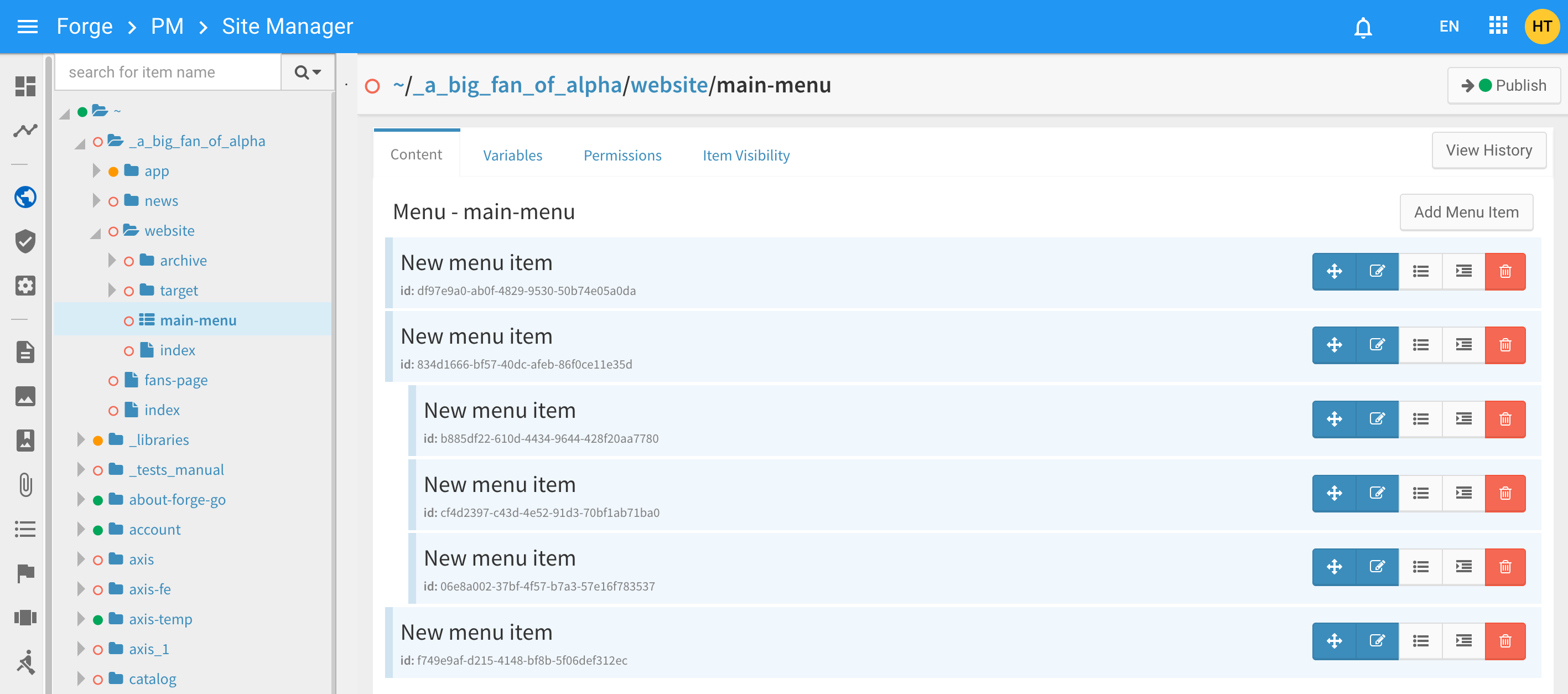Click PM in the breadcrumb
The height and width of the screenshot is (694, 1568).
(167, 26)
